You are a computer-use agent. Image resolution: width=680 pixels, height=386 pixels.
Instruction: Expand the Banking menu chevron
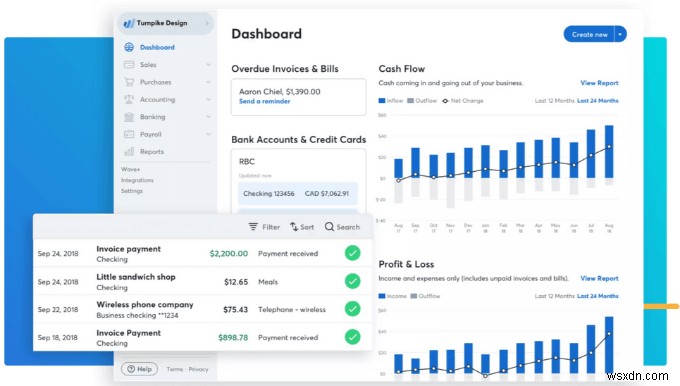[x=208, y=117]
